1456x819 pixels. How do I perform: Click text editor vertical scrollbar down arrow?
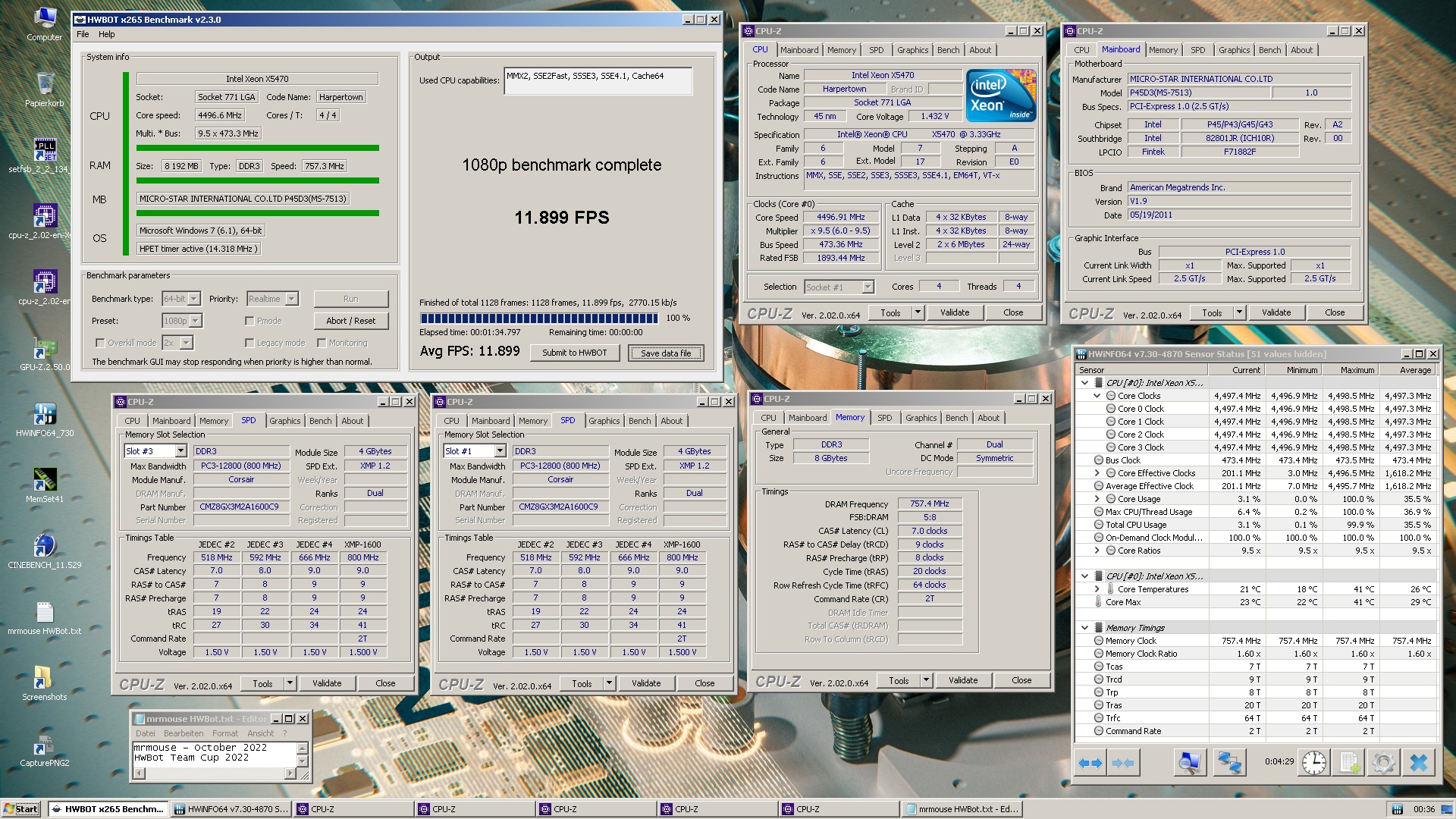303,761
